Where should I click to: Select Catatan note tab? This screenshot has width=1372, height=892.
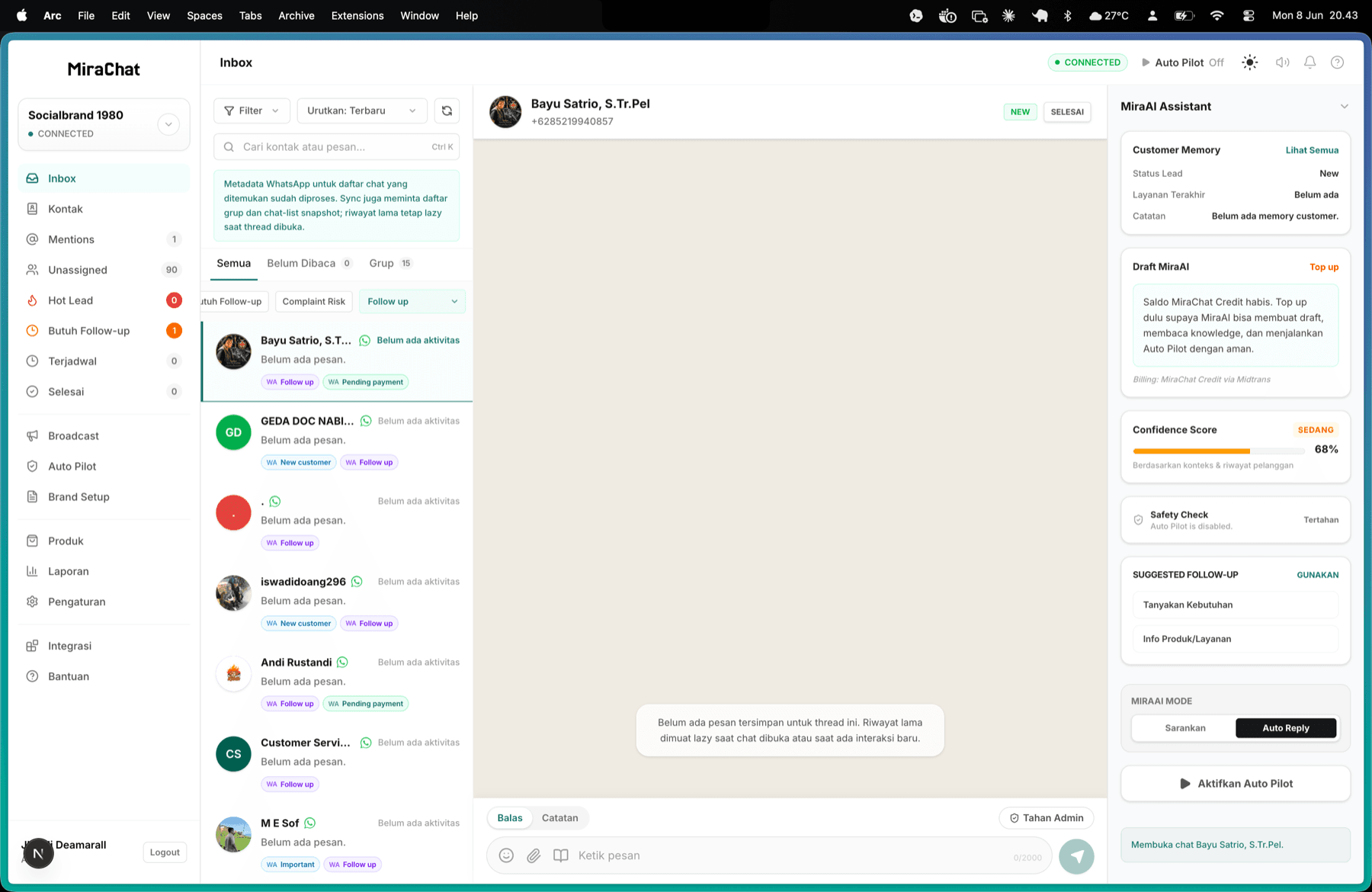click(559, 818)
